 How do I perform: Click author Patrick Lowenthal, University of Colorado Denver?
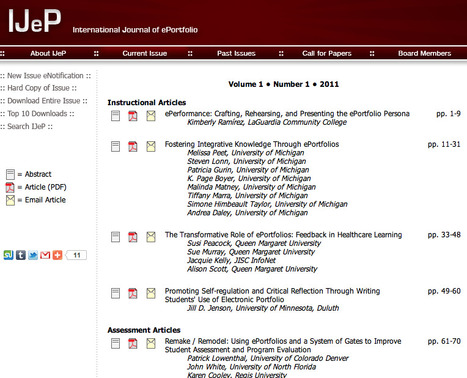tap(267, 358)
